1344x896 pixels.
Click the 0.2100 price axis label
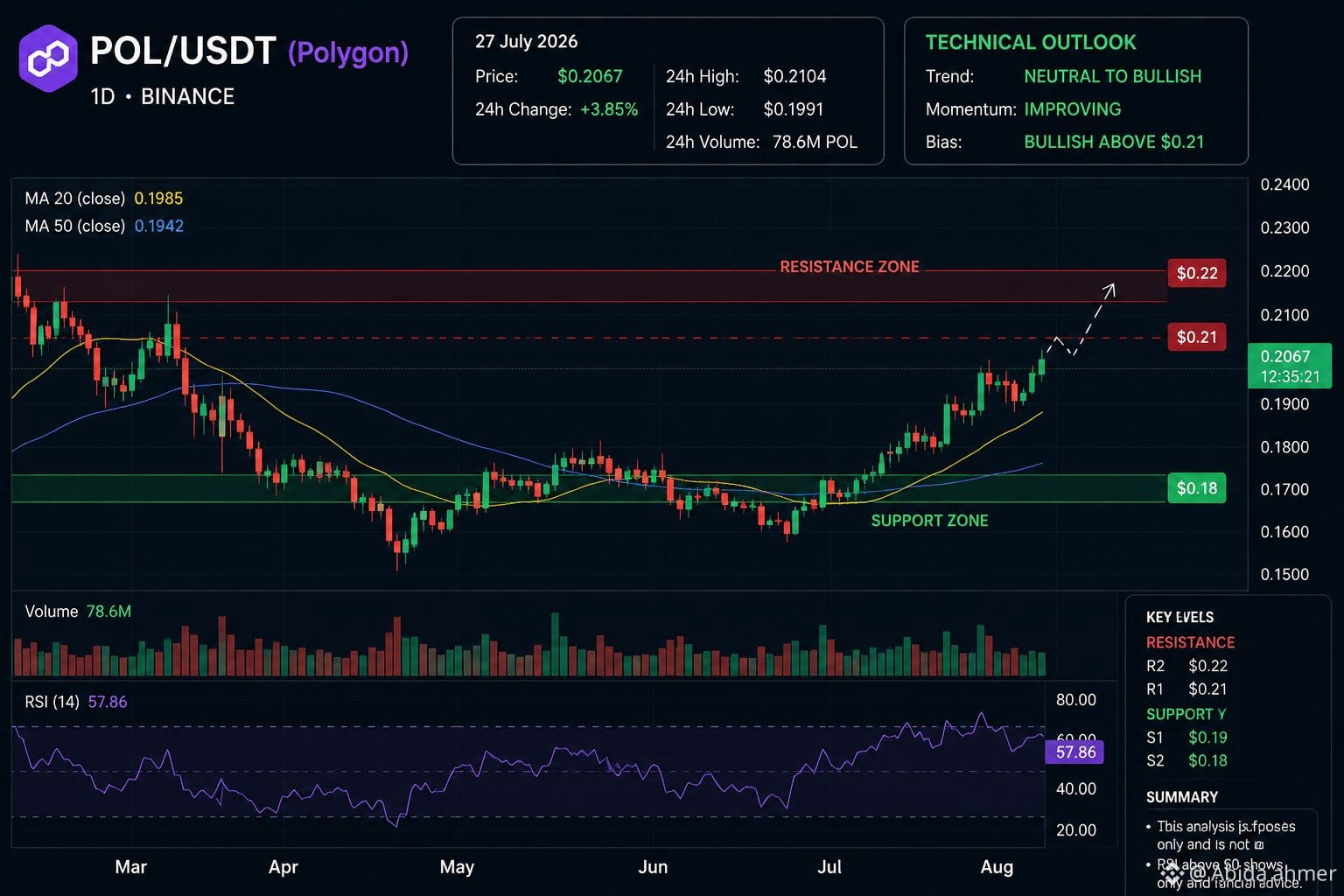click(1284, 315)
